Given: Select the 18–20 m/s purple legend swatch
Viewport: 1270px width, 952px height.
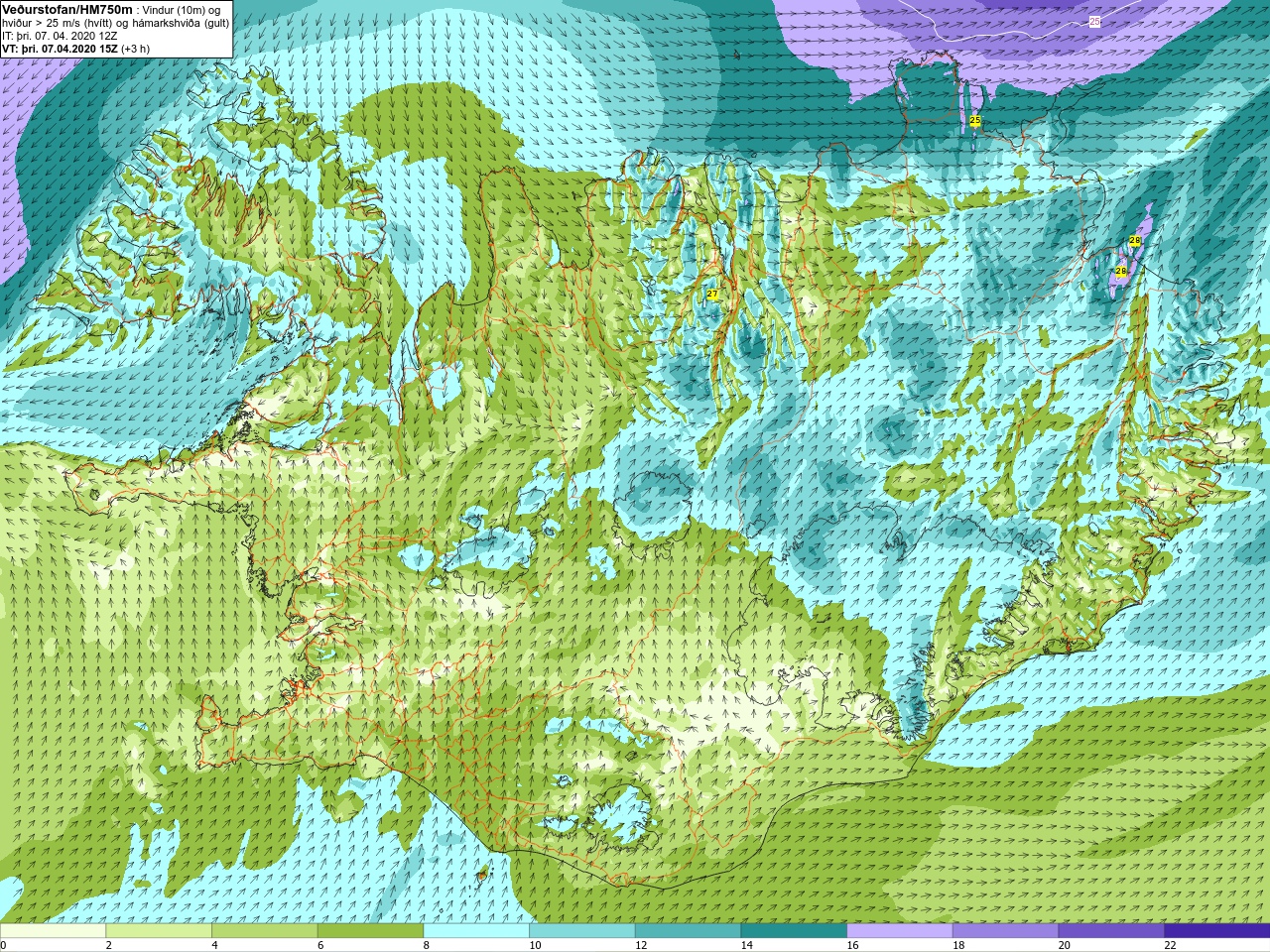Looking at the screenshot, I should coord(1005,931).
